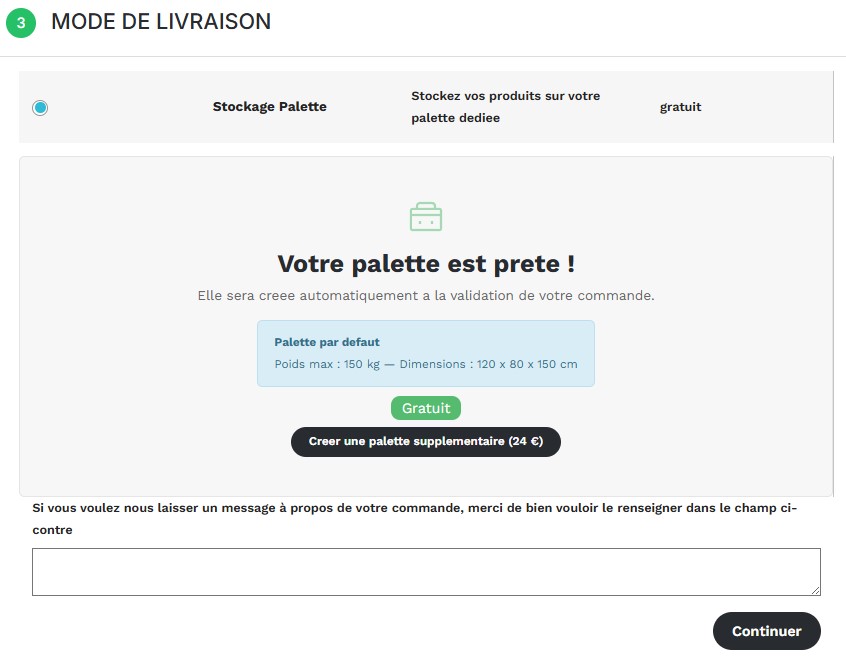The width and height of the screenshot is (846, 670).
Task: Click the 'gratuit' price in the delivery row
Action: click(x=680, y=107)
